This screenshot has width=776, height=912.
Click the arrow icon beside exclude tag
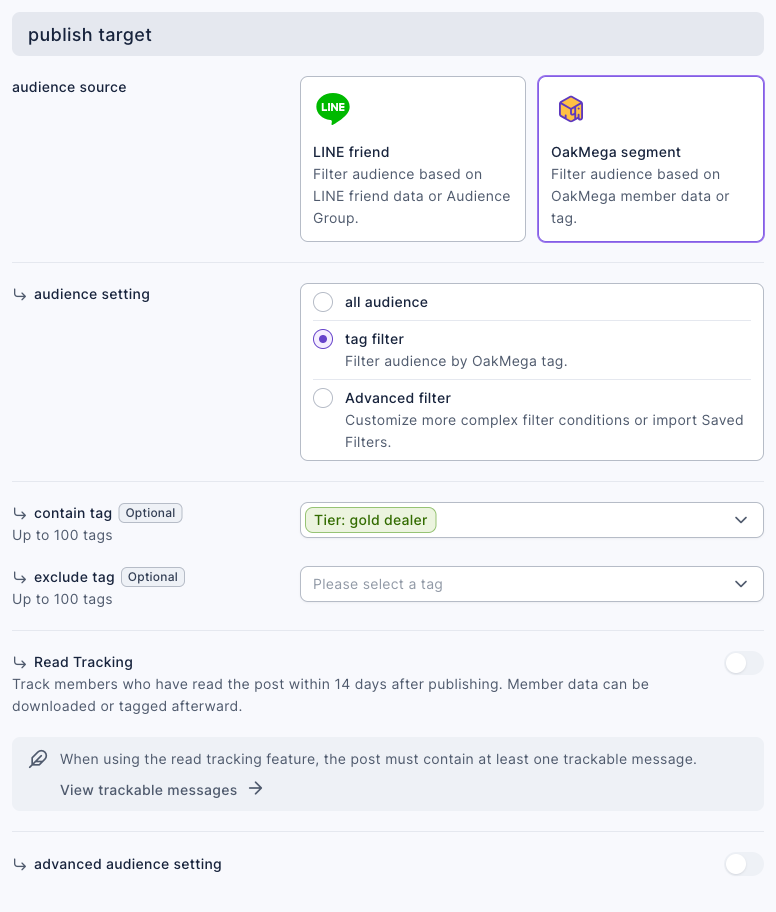point(20,578)
